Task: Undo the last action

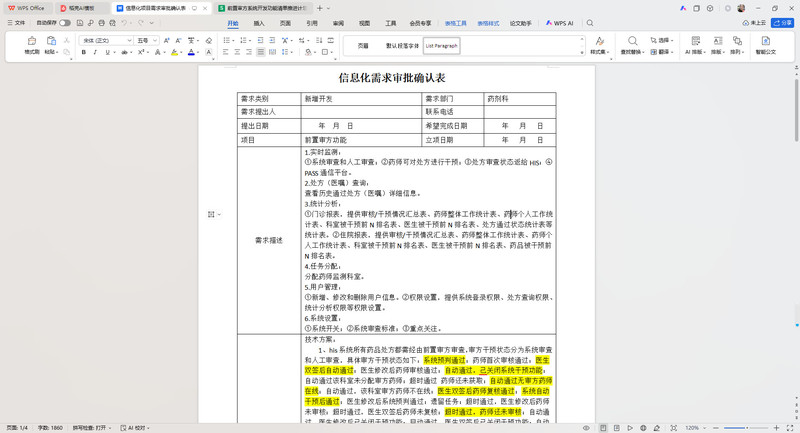Action: pyautogui.click(x=124, y=23)
